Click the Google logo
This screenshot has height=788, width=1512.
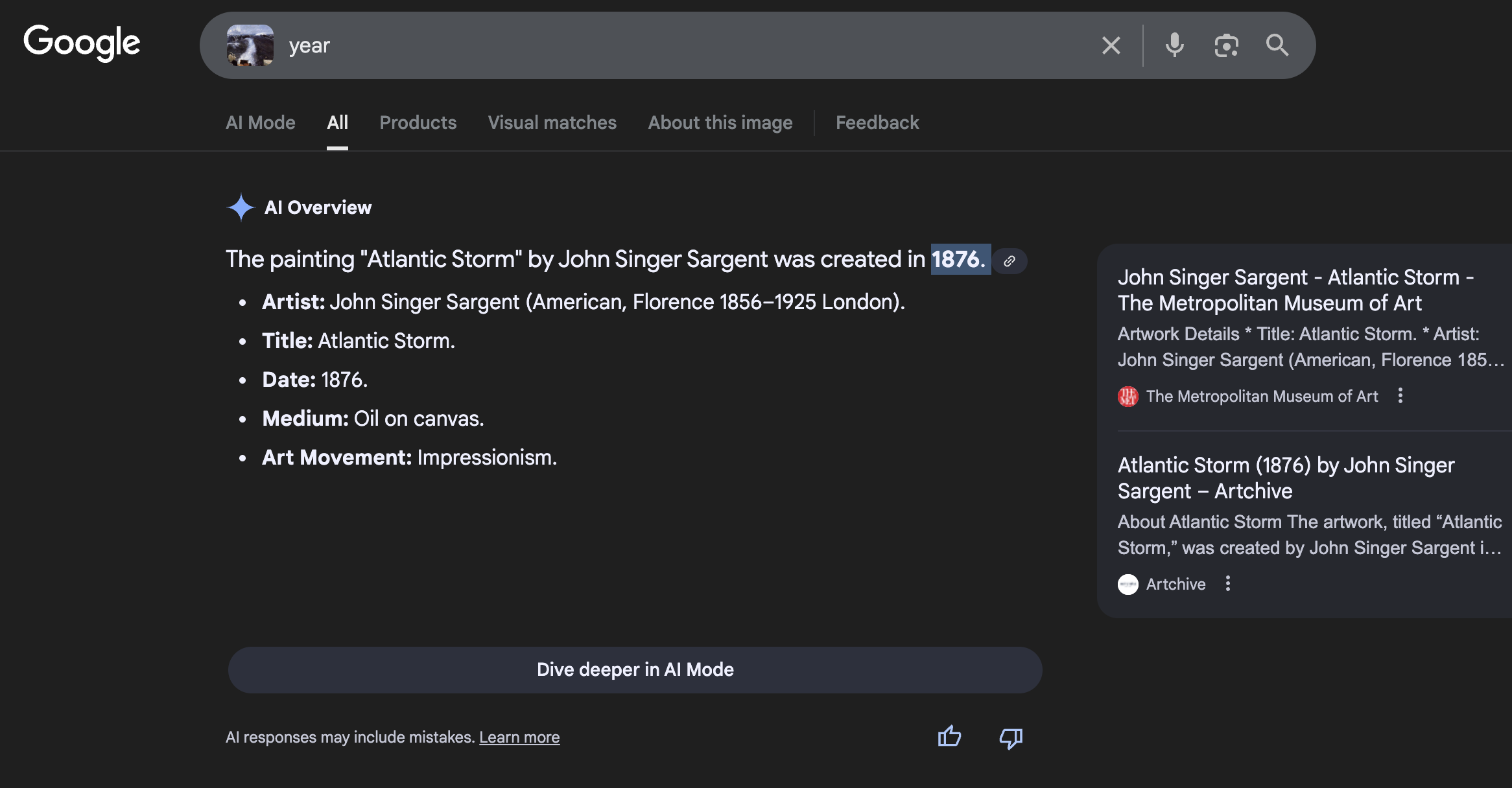coord(82,43)
